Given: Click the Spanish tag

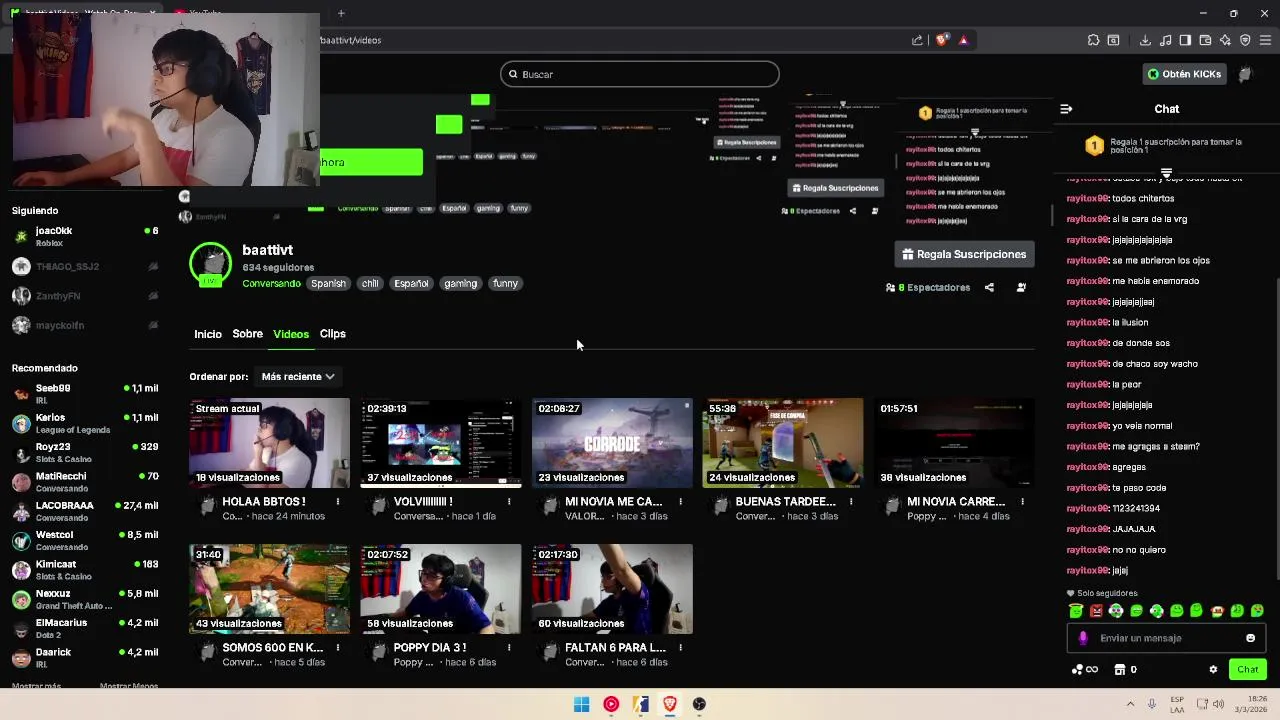Looking at the screenshot, I should pos(328,284).
